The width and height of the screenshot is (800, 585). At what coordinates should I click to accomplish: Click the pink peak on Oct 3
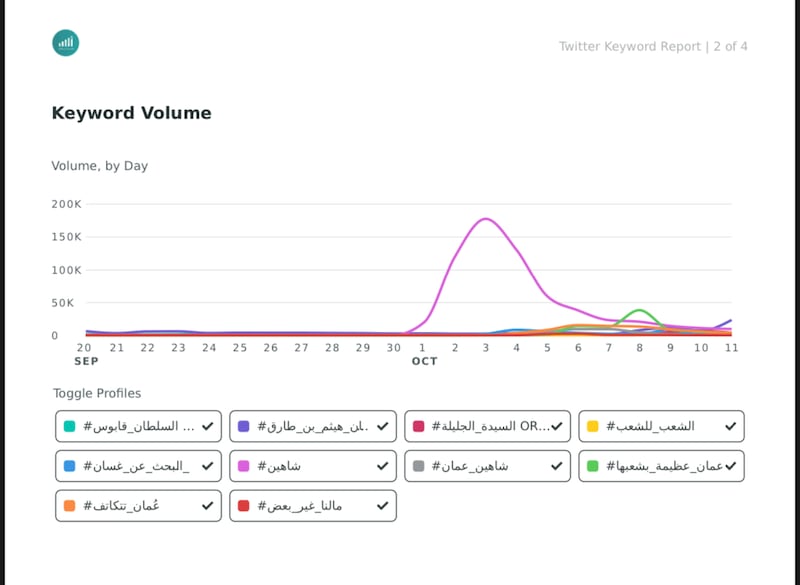coord(486,218)
